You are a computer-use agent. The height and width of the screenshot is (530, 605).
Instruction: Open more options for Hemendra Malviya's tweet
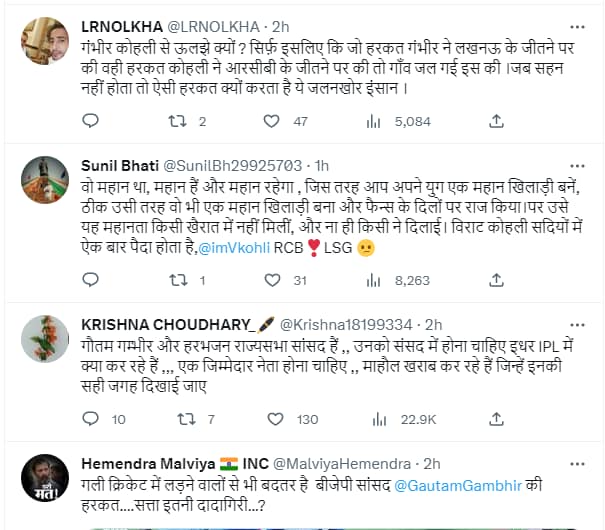click(x=577, y=464)
